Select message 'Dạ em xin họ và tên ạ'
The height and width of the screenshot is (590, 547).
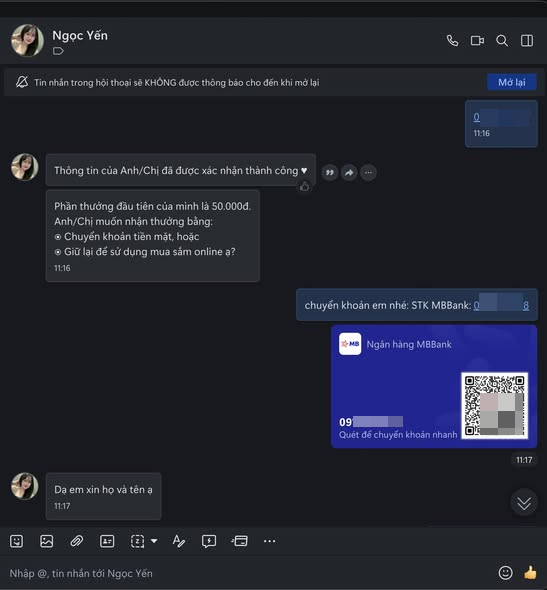[103, 496]
